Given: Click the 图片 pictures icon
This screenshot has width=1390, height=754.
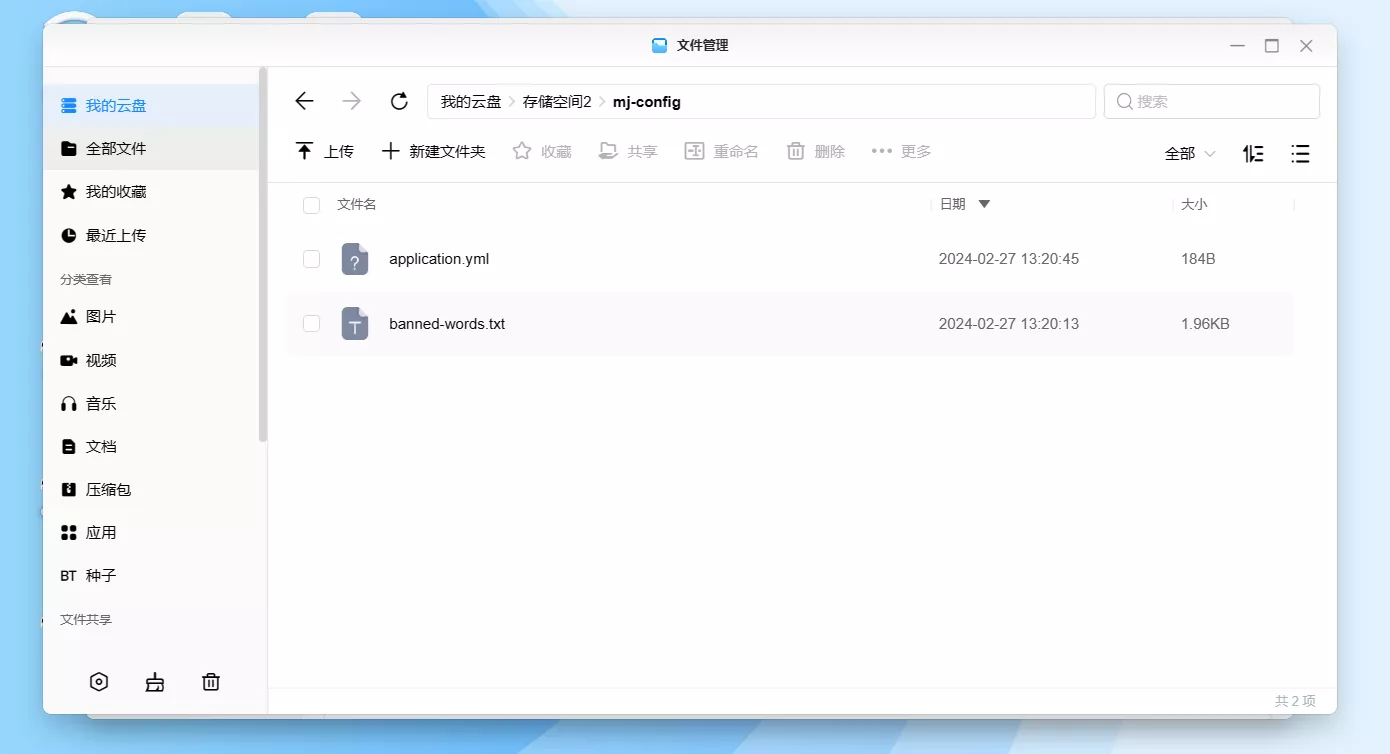Looking at the screenshot, I should tap(69, 316).
